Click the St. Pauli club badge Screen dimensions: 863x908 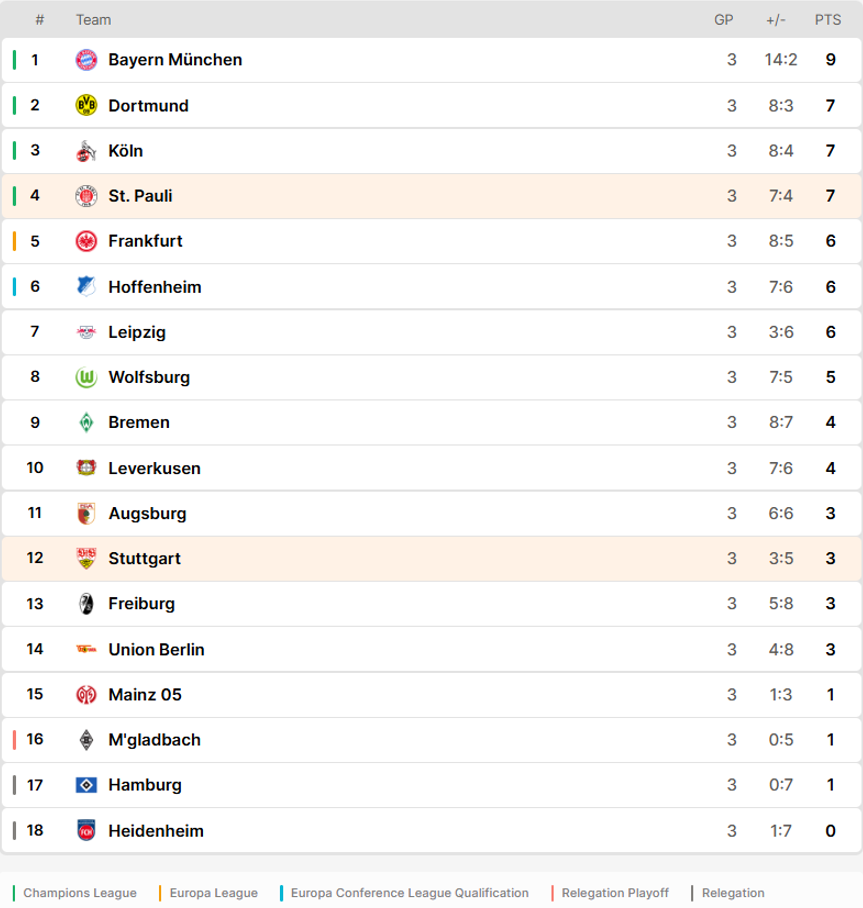[x=86, y=196]
